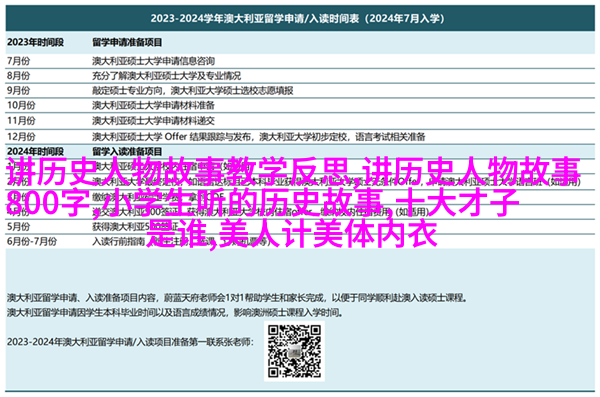Click the QR code for contacting 张老师
Image resolution: width=600 pixels, height=397 pixels.
(x=294, y=351)
